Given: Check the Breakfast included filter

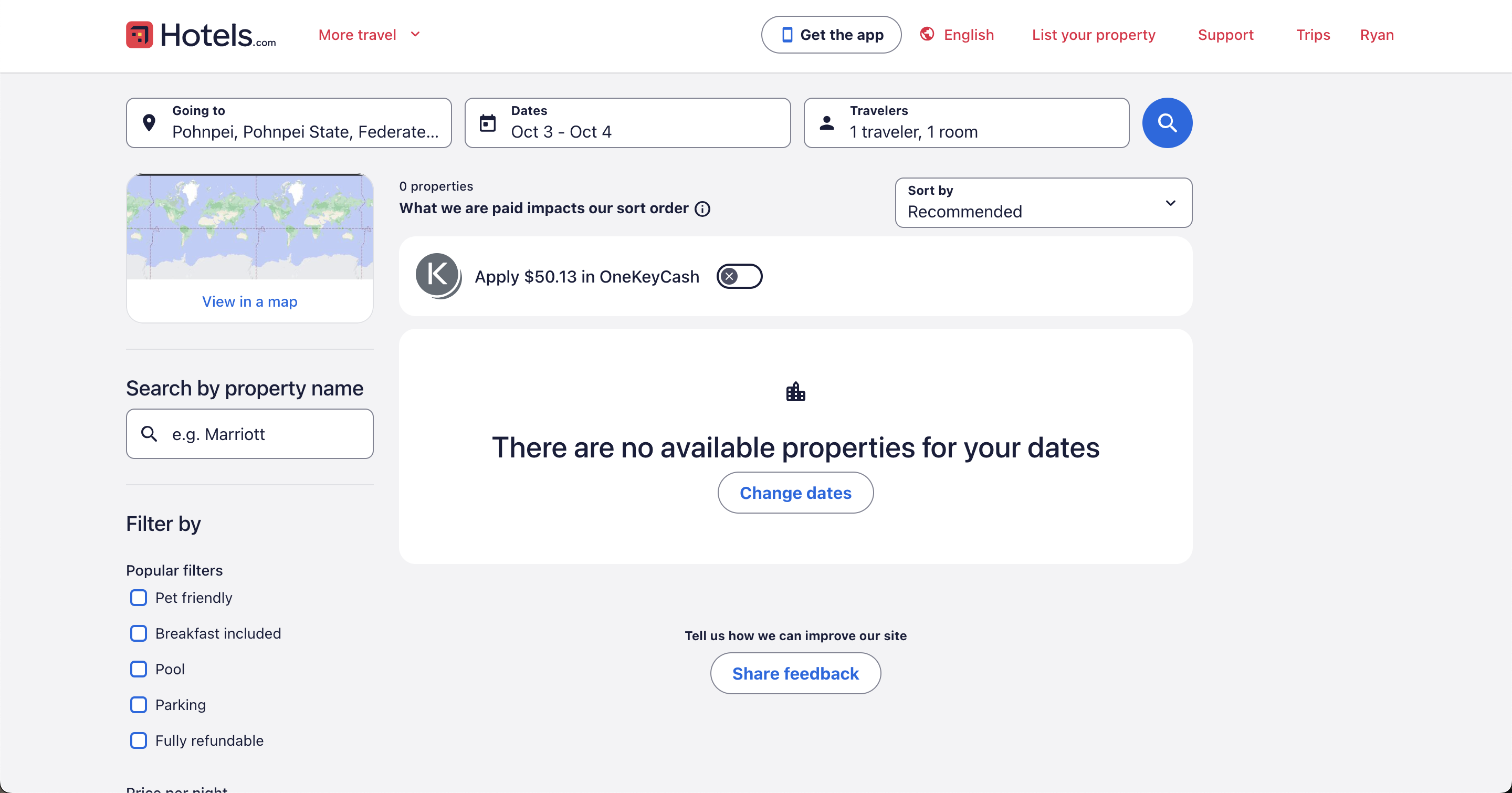Looking at the screenshot, I should tap(139, 633).
